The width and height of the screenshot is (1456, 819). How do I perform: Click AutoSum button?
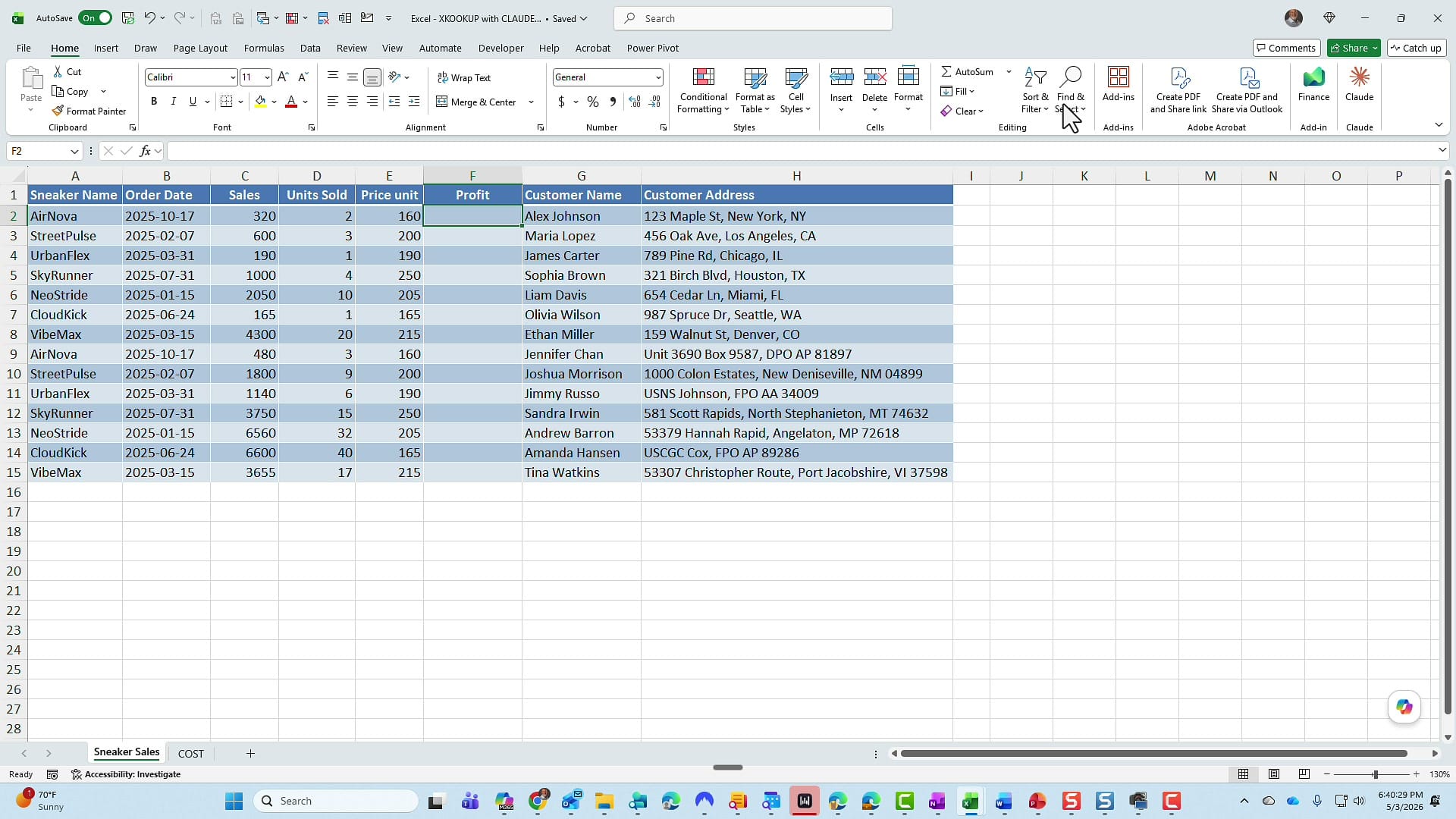pos(967,71)
